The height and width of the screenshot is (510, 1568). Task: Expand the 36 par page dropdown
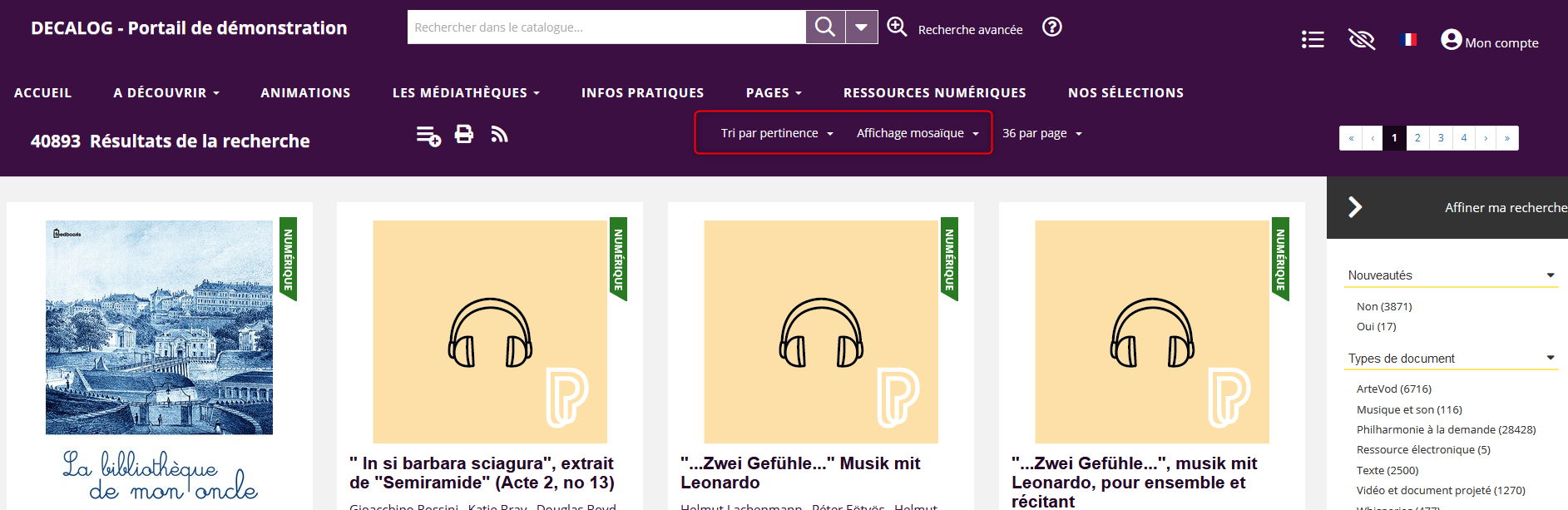pos(1041,133)
